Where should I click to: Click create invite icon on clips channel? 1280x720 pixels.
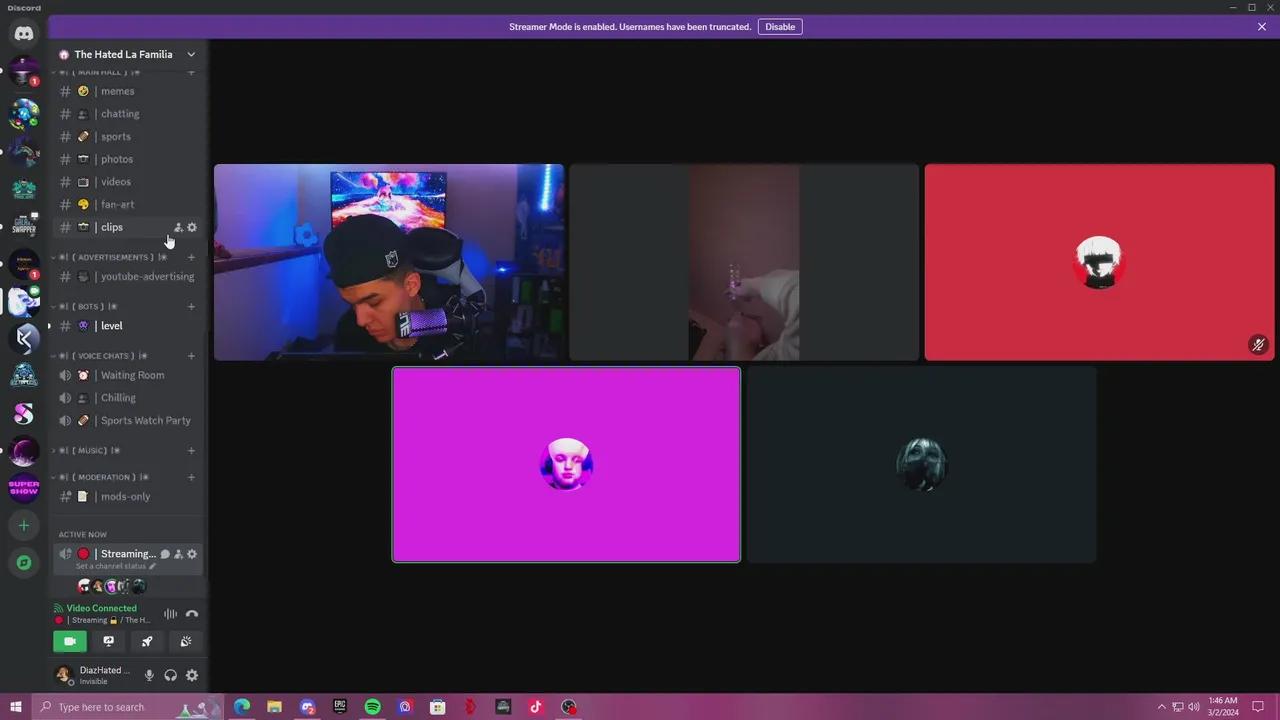(x=178, y=227)
